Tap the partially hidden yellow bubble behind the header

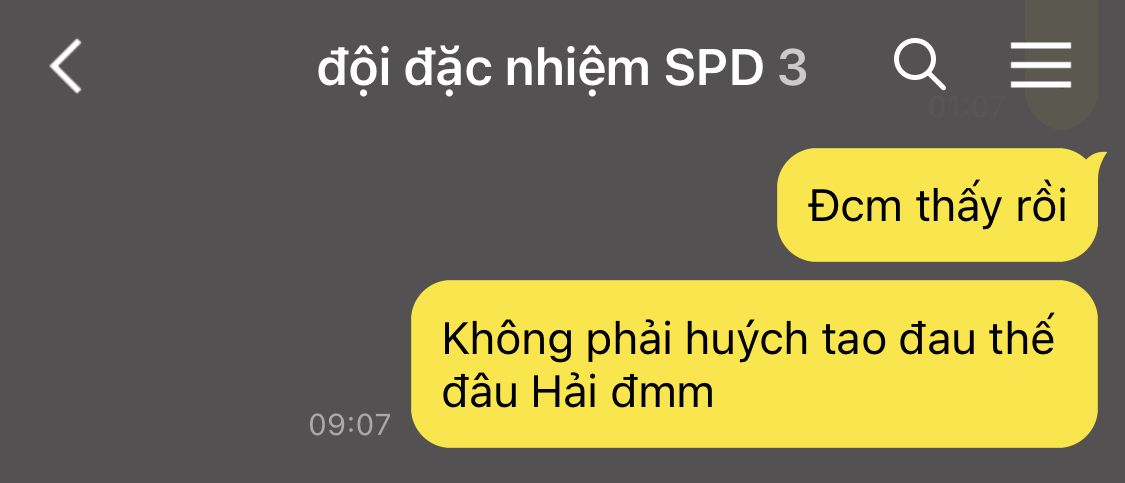click(1061, 61)
